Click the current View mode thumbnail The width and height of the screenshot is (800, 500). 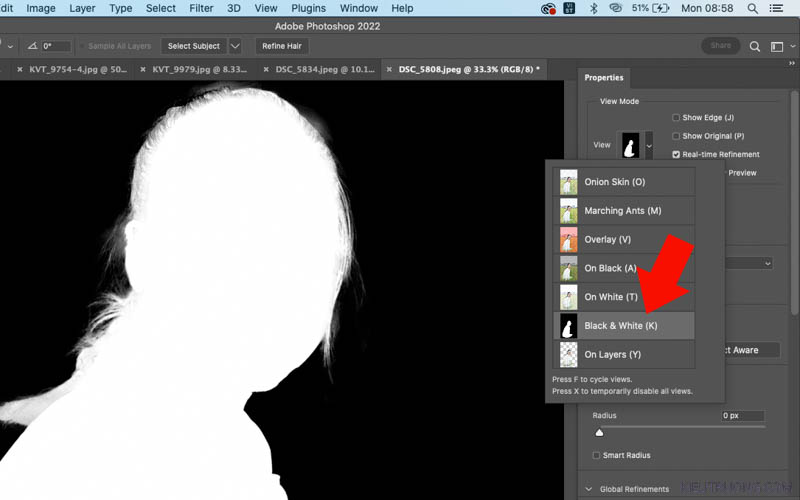[631, 145]
